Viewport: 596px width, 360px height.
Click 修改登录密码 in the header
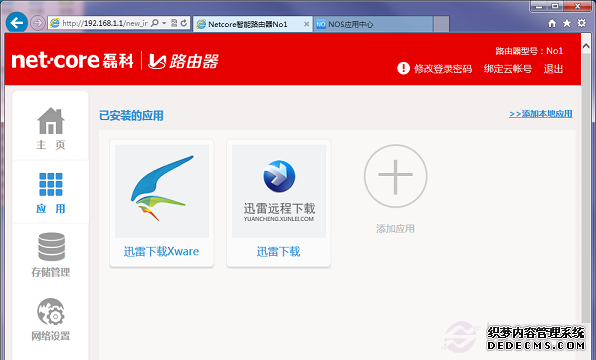[443, 69]
